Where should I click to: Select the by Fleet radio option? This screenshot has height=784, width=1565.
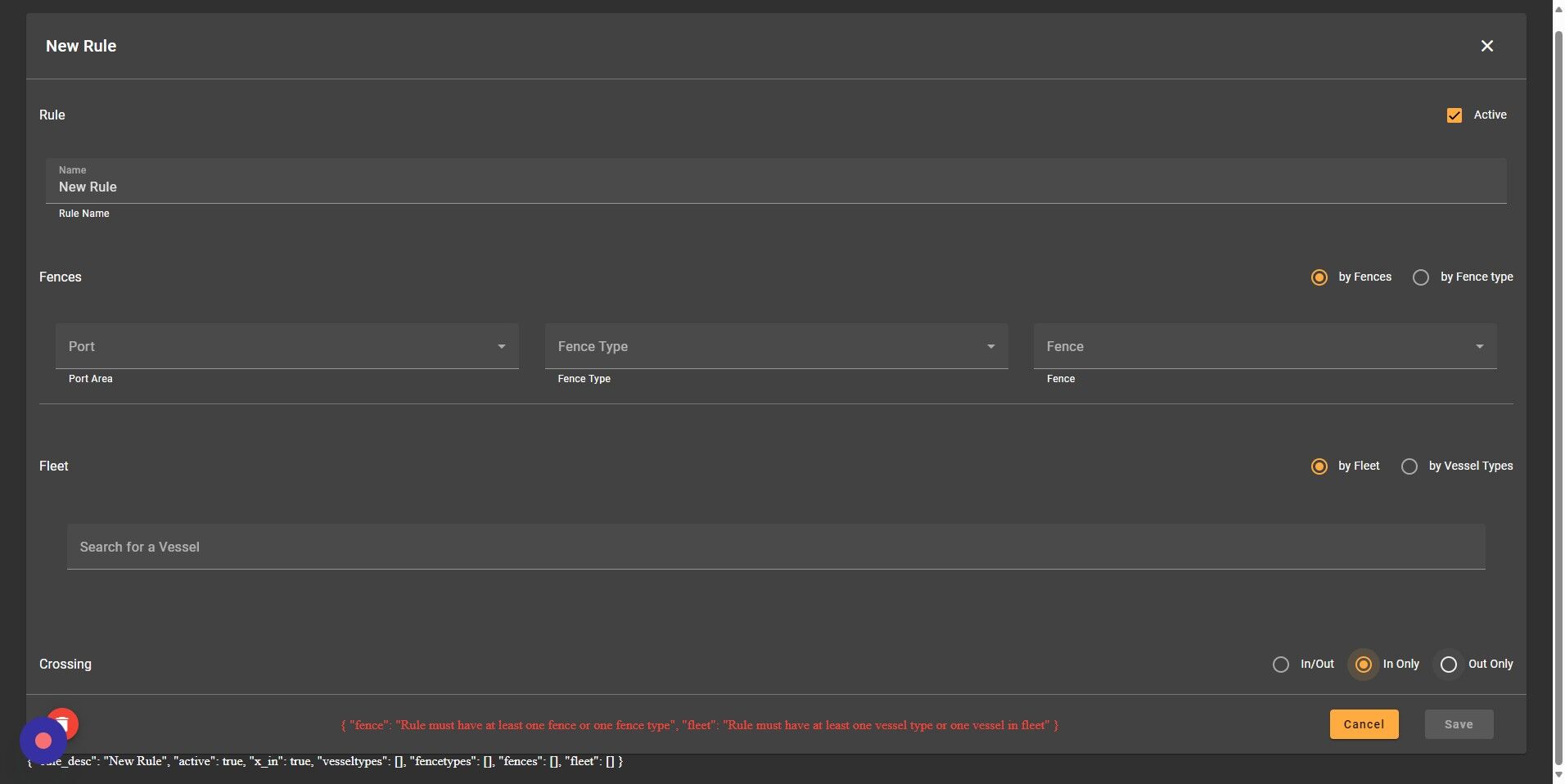pos(1319,466)
